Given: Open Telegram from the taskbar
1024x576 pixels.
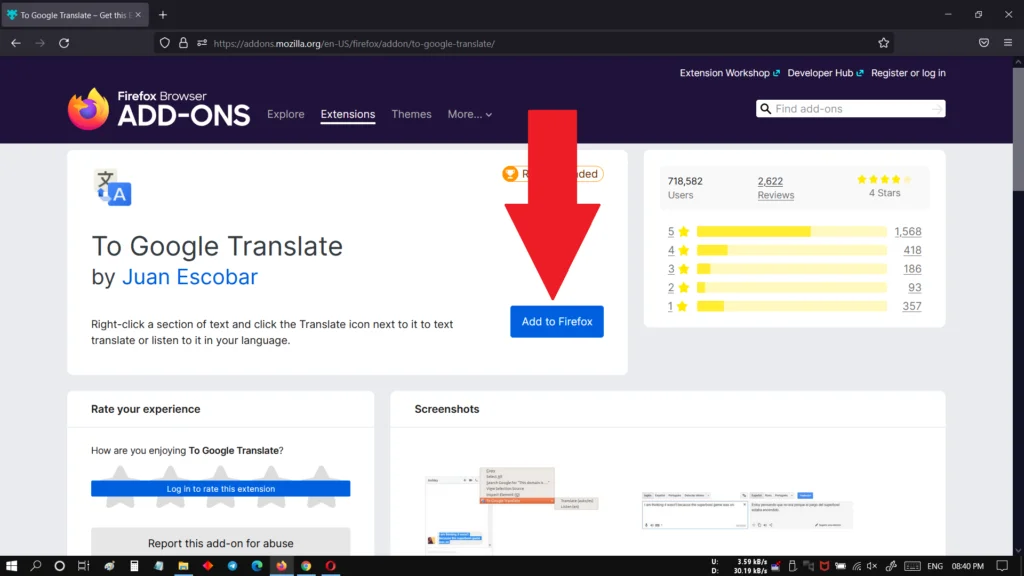Looking at the screenshot, I should click(x=232, y=566).
